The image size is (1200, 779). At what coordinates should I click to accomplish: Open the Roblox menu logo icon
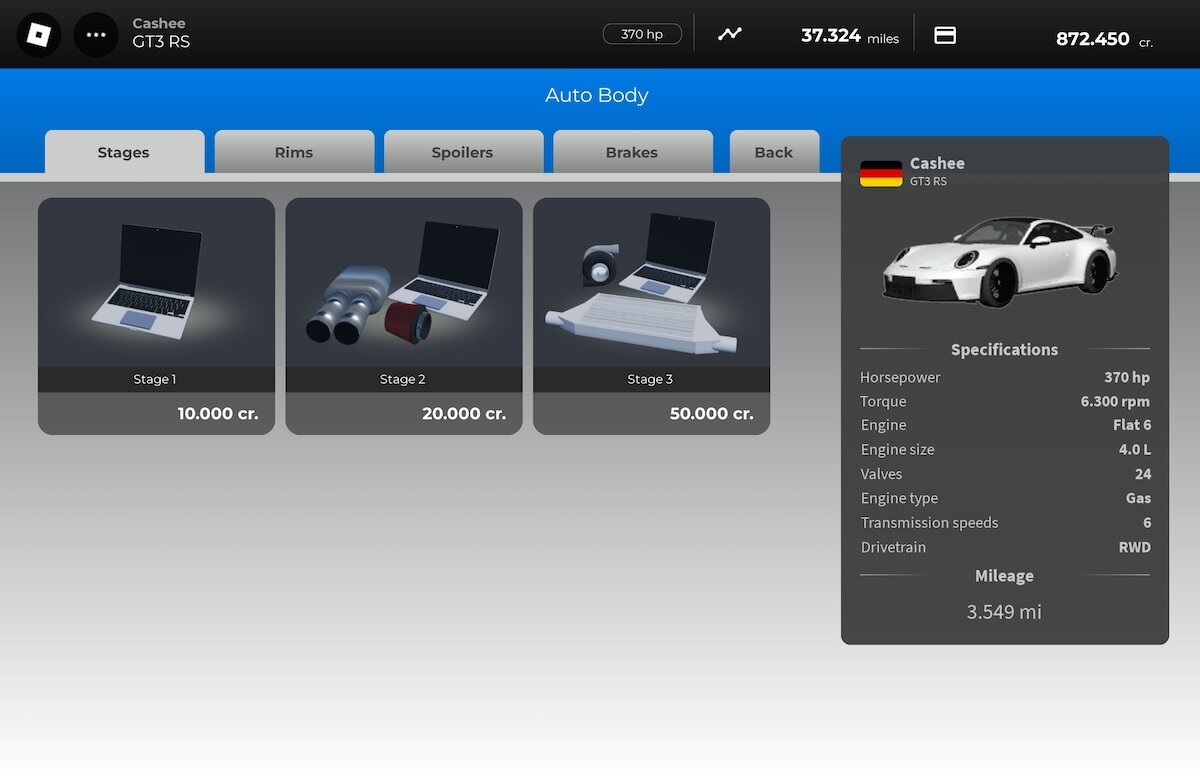38,34
